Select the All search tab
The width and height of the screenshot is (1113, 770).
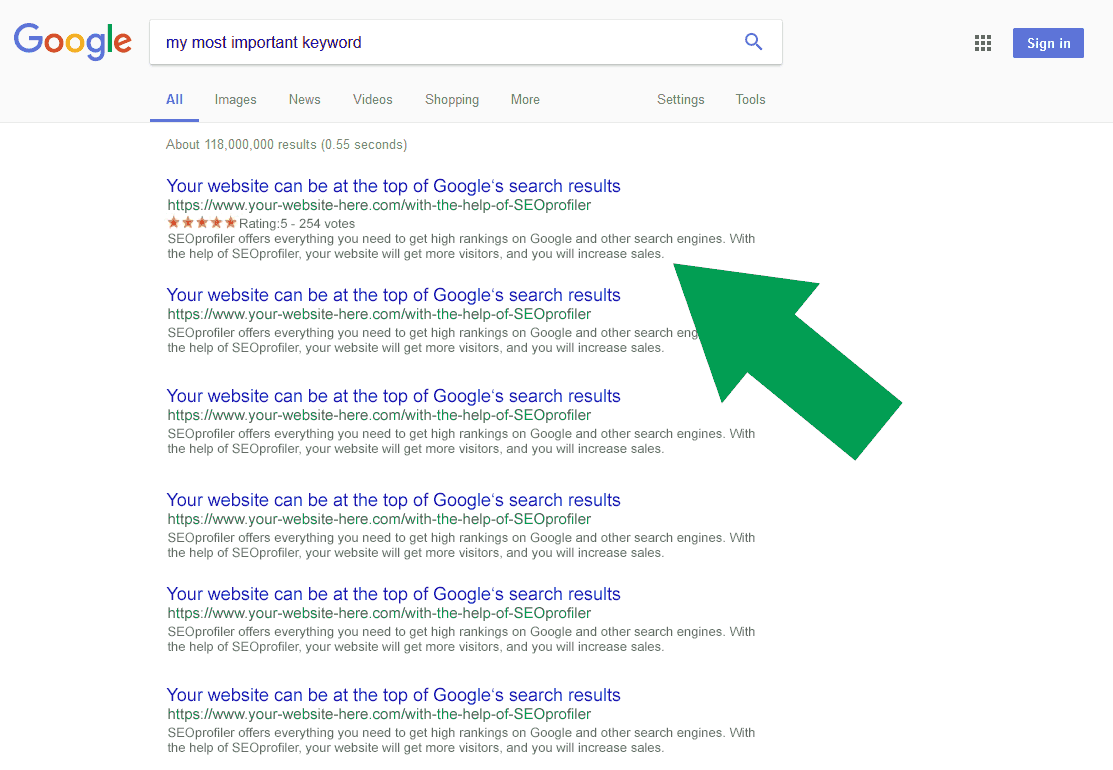[174, 100]
